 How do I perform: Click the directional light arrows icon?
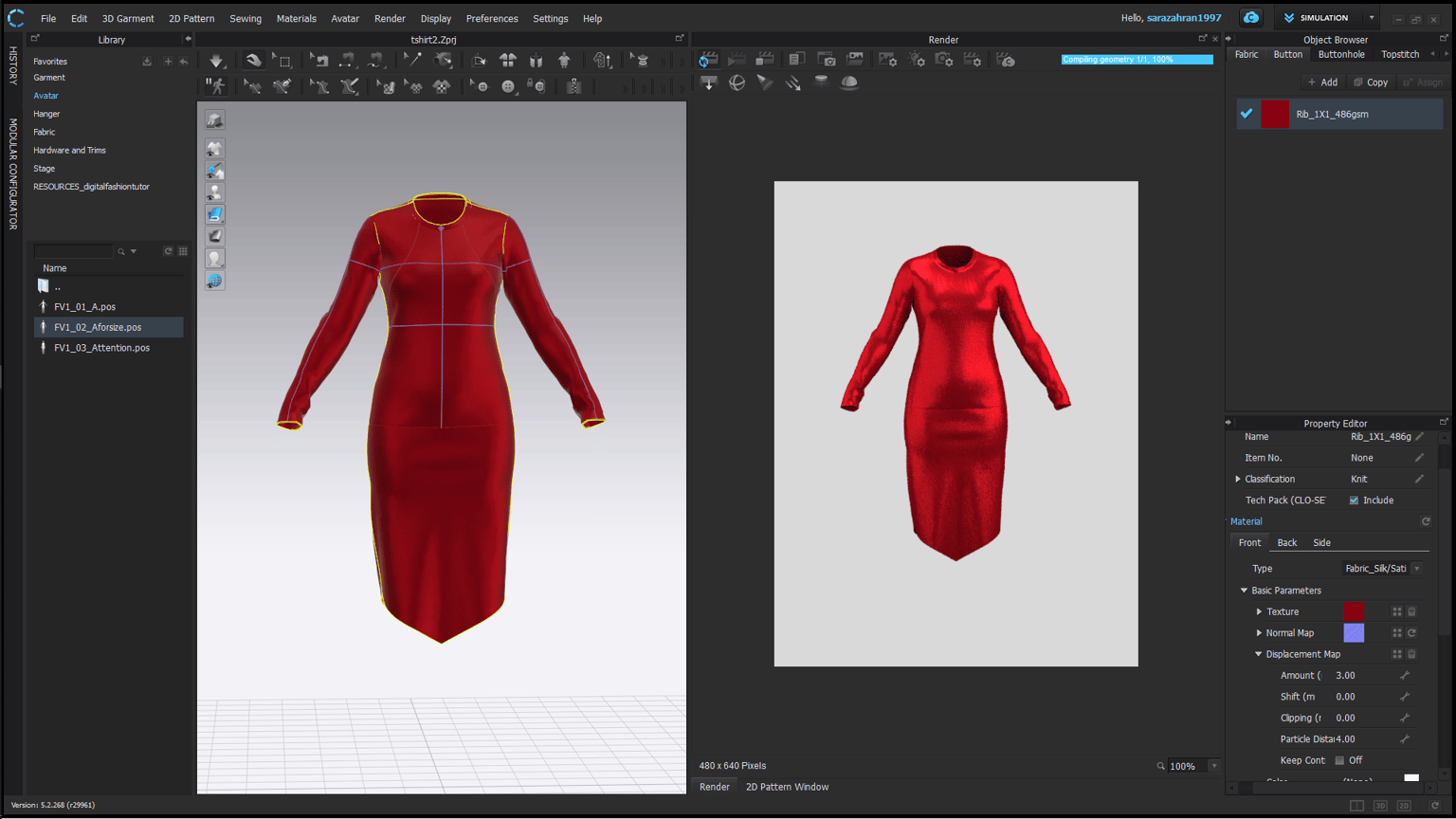(792, 83)
